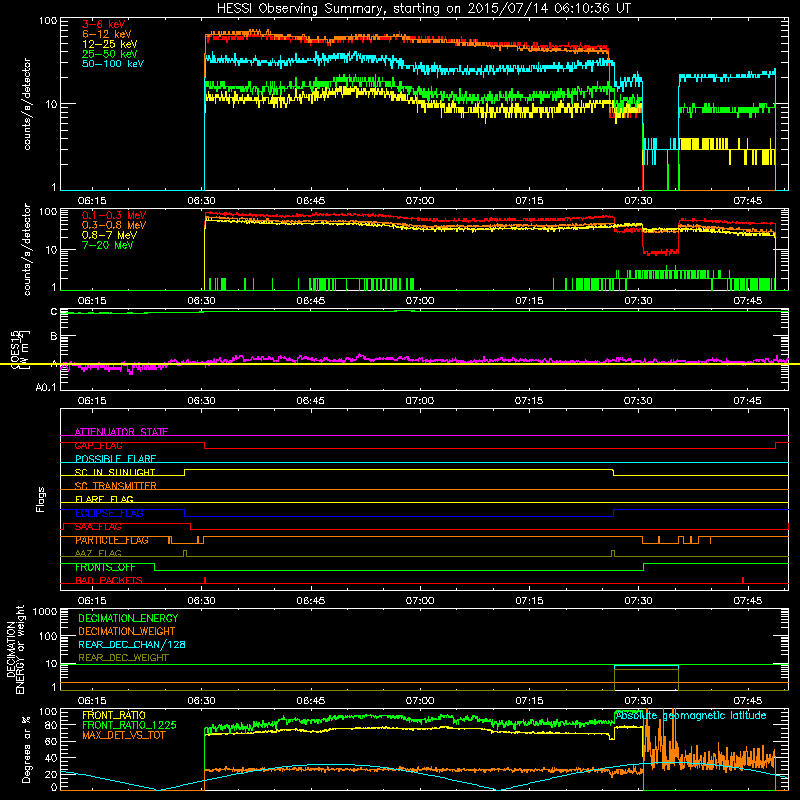Click the B level label on GOES panel
Screen dimensions: 800x800
coord(54,336)
